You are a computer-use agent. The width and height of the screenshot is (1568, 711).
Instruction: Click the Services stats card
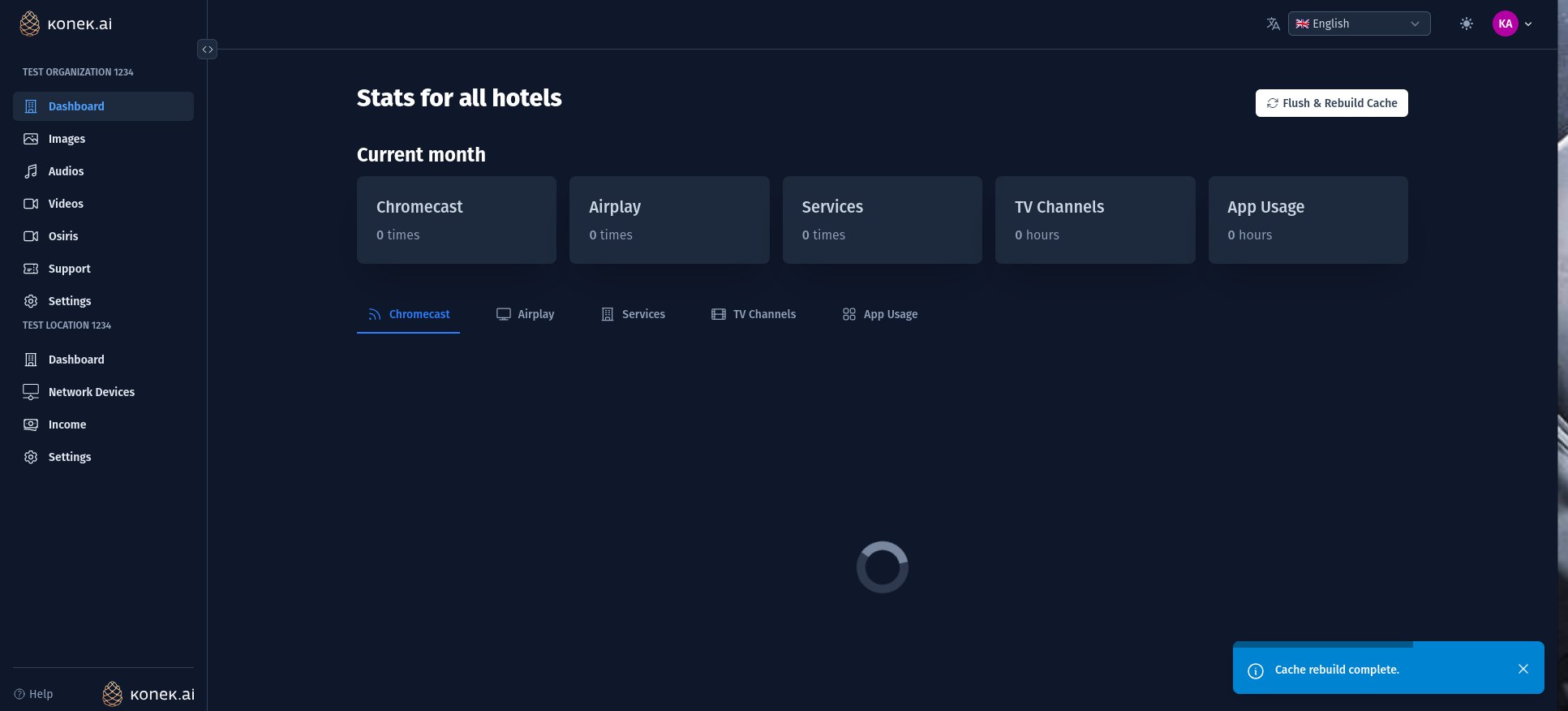point(883,220)
